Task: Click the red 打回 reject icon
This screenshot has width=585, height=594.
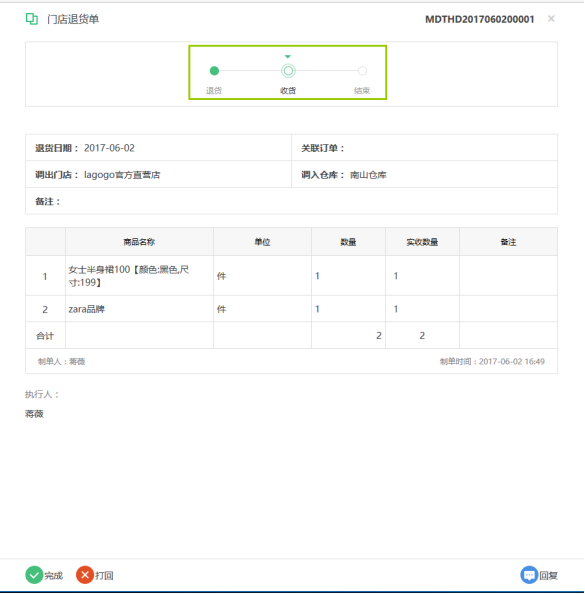Action: (85, 575)
